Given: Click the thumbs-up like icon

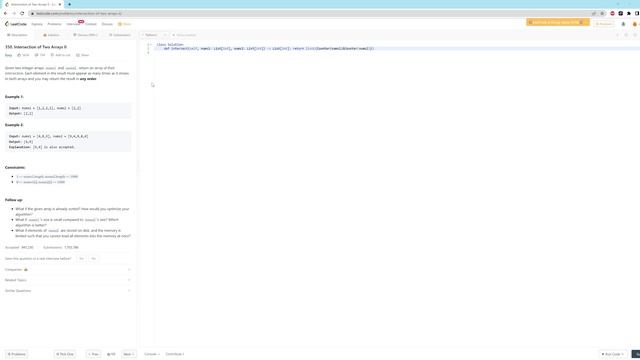Looking at the screenshot, I should tap(19, 55).
